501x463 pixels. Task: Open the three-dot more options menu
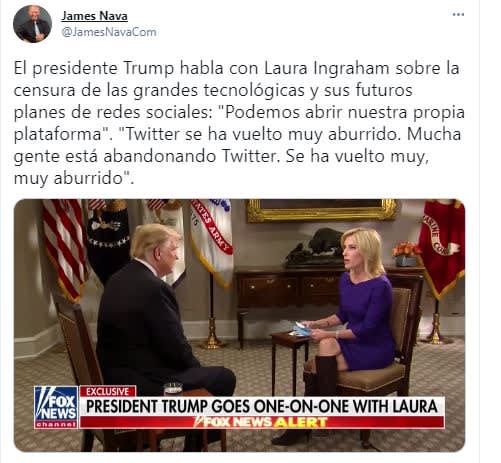pos(458,15)
